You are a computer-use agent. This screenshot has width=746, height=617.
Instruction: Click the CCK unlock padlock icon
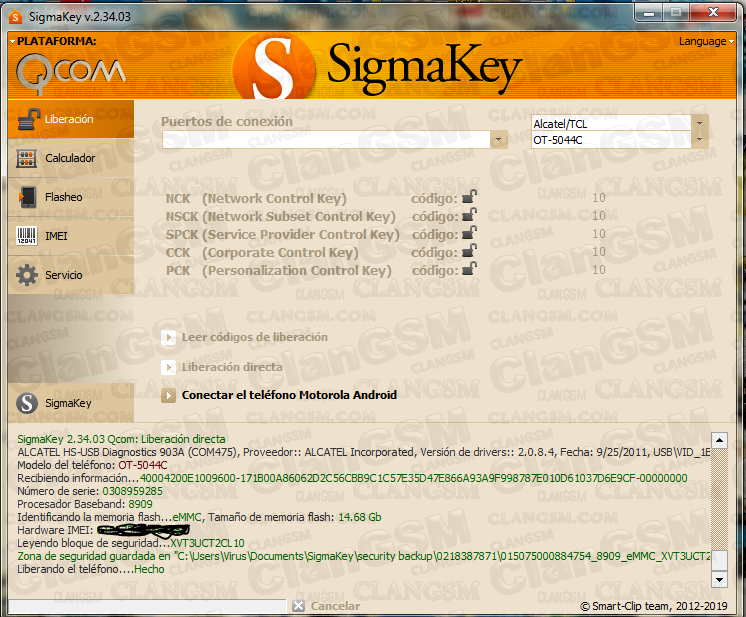pyautogui.click(x=469, y=251)
